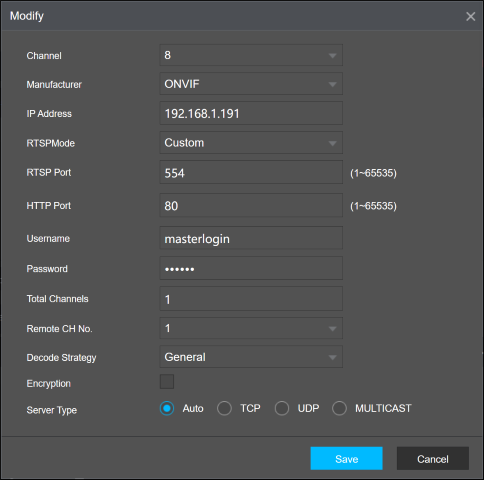Select the UDP server type radio
The image size is (484, 480).
click(x=282, y=408)
